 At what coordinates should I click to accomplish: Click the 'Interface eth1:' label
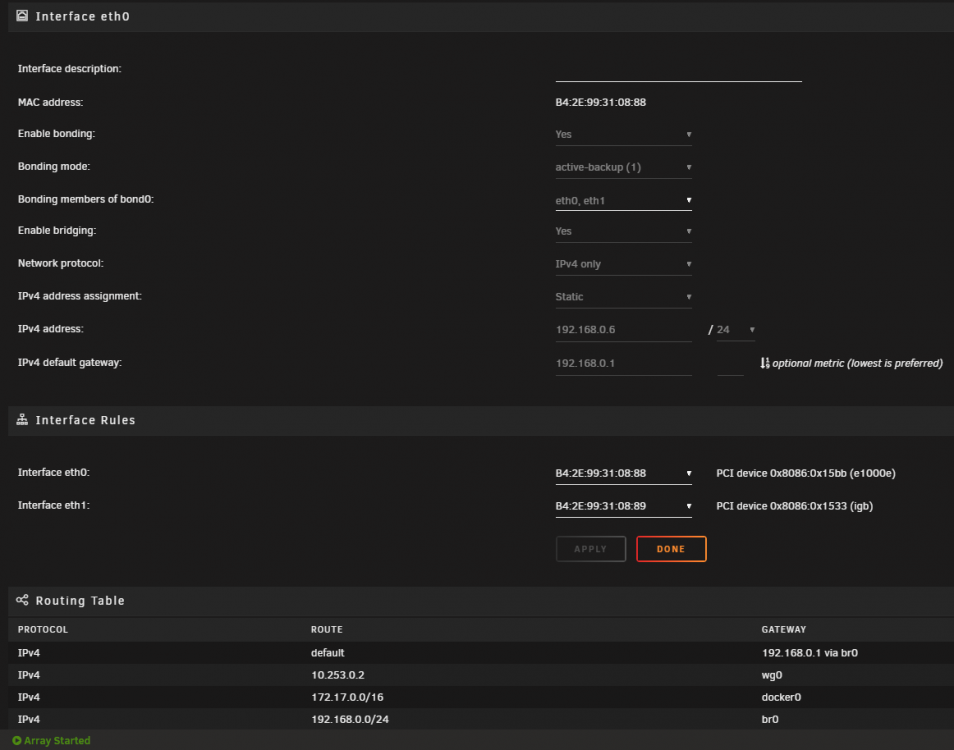tap(54, 505)
